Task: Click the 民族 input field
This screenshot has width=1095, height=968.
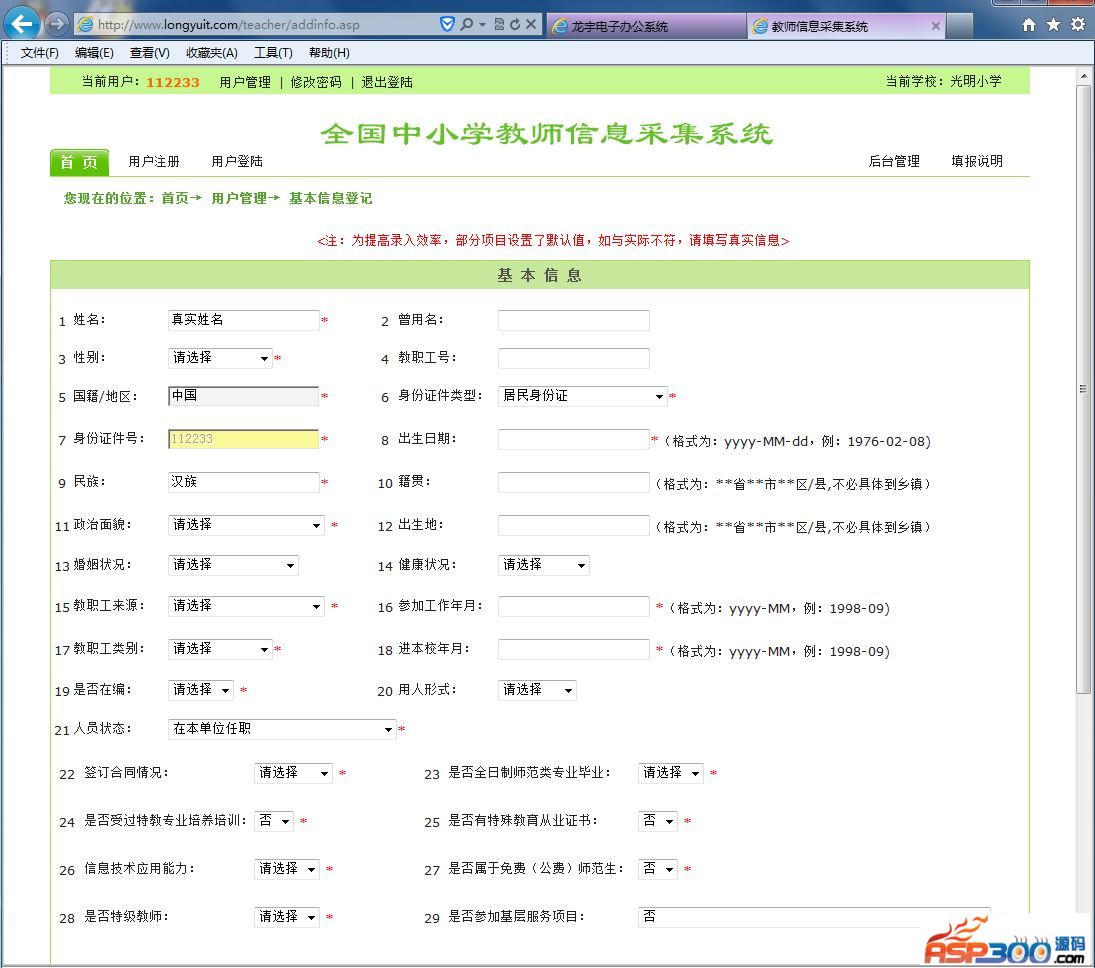Action: click(x=244, y=482)
